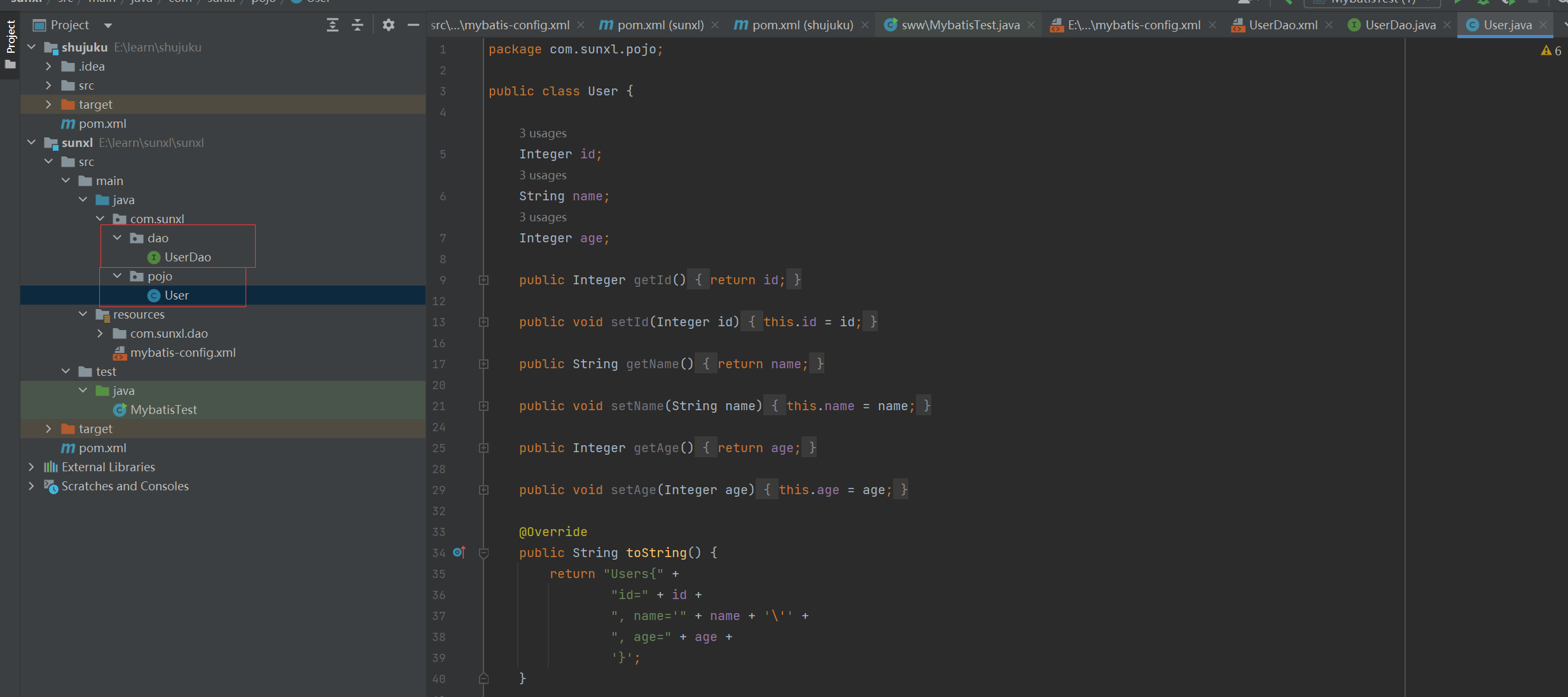1568x697 pixels.
Task: Open the Project view dropdown arrow
Action: [x=108, y=25]
